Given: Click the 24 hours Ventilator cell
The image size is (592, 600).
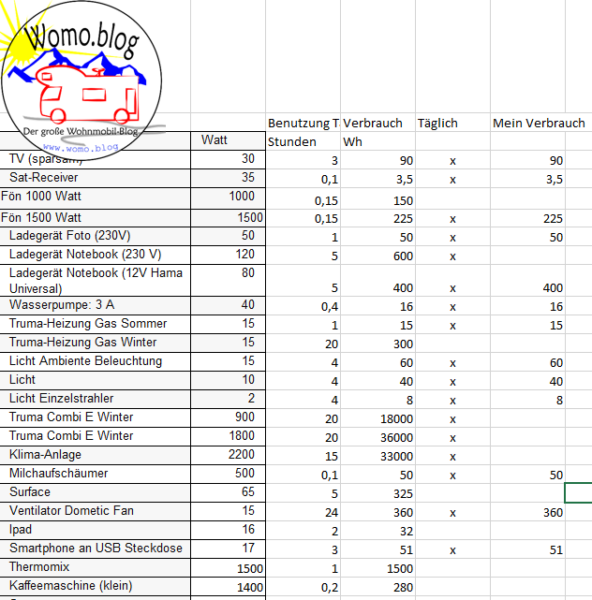Looking at the screenshot, I should [x=303, y=512].
